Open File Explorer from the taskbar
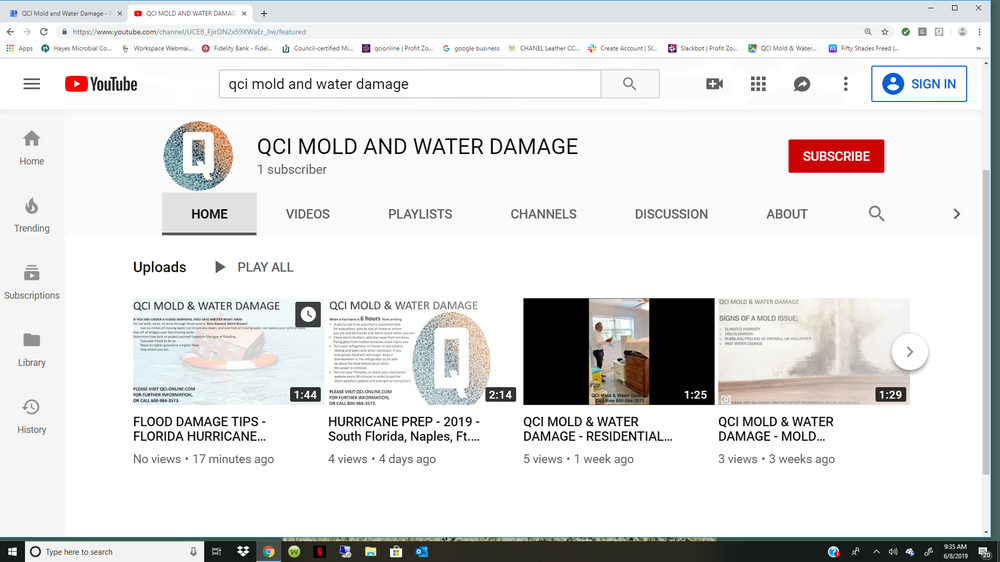 371,552
